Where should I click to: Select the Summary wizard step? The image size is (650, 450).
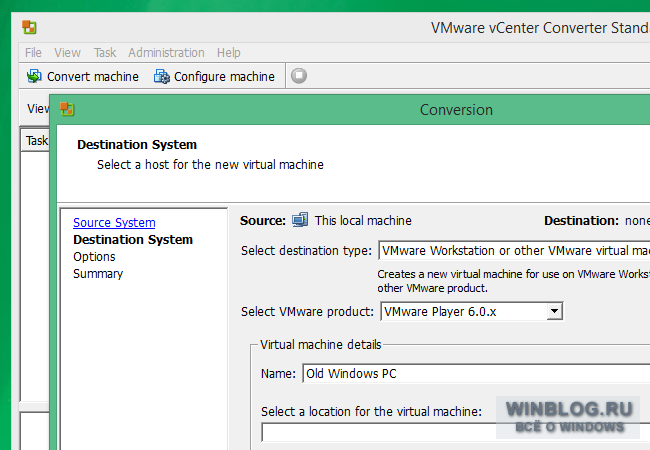coord(98,273)
